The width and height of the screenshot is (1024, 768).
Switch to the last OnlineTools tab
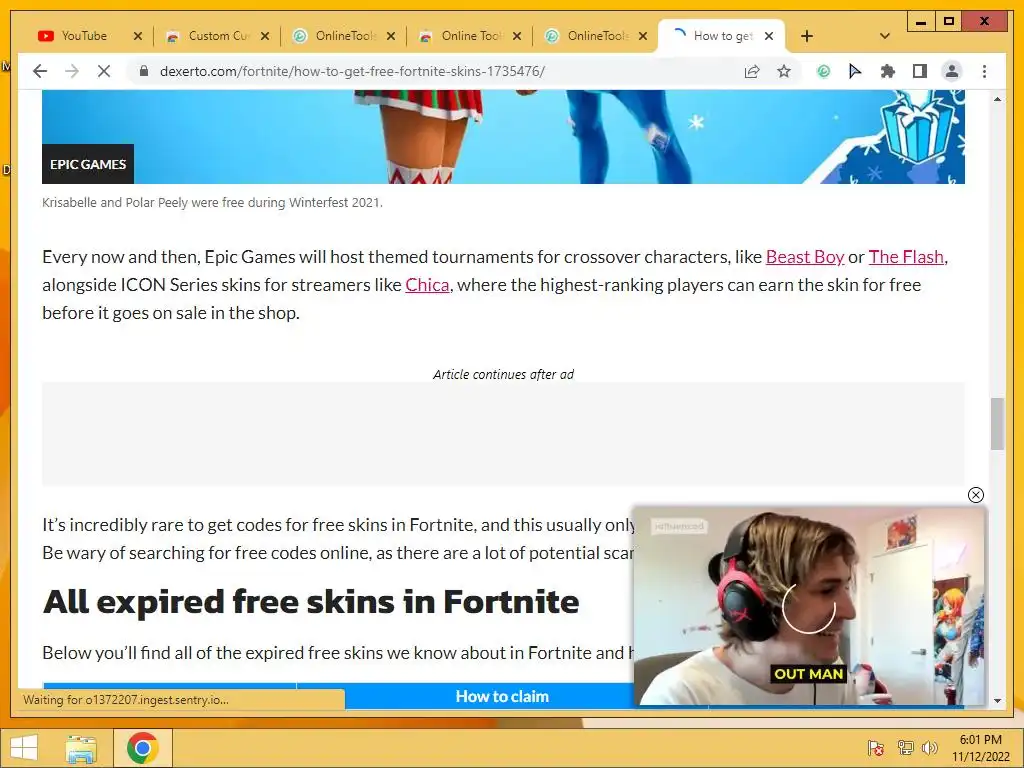coord(596,36)
